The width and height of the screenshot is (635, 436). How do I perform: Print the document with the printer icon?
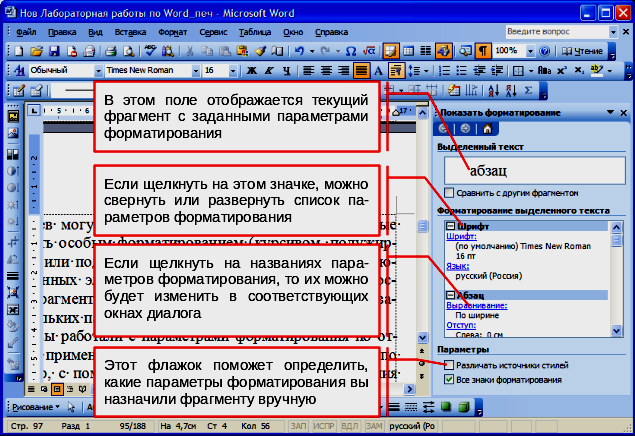click(x=111, y=51)
